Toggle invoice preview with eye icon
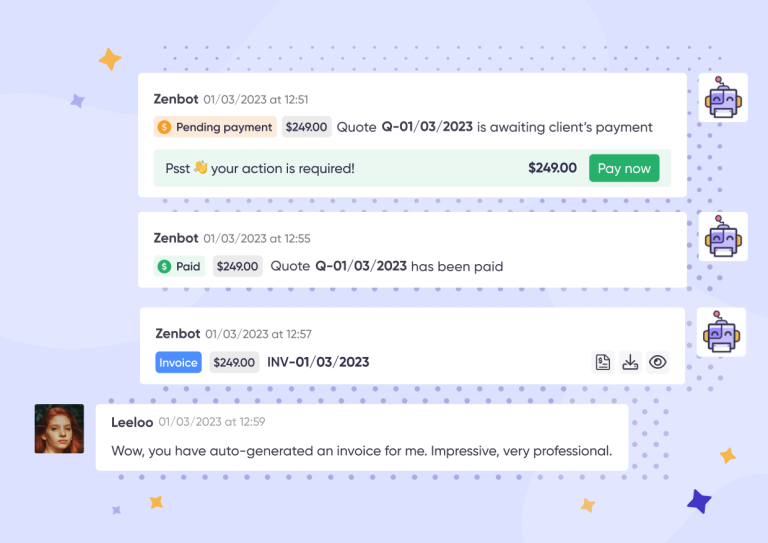The image size is (768, 543). click(x=657, y=362)
